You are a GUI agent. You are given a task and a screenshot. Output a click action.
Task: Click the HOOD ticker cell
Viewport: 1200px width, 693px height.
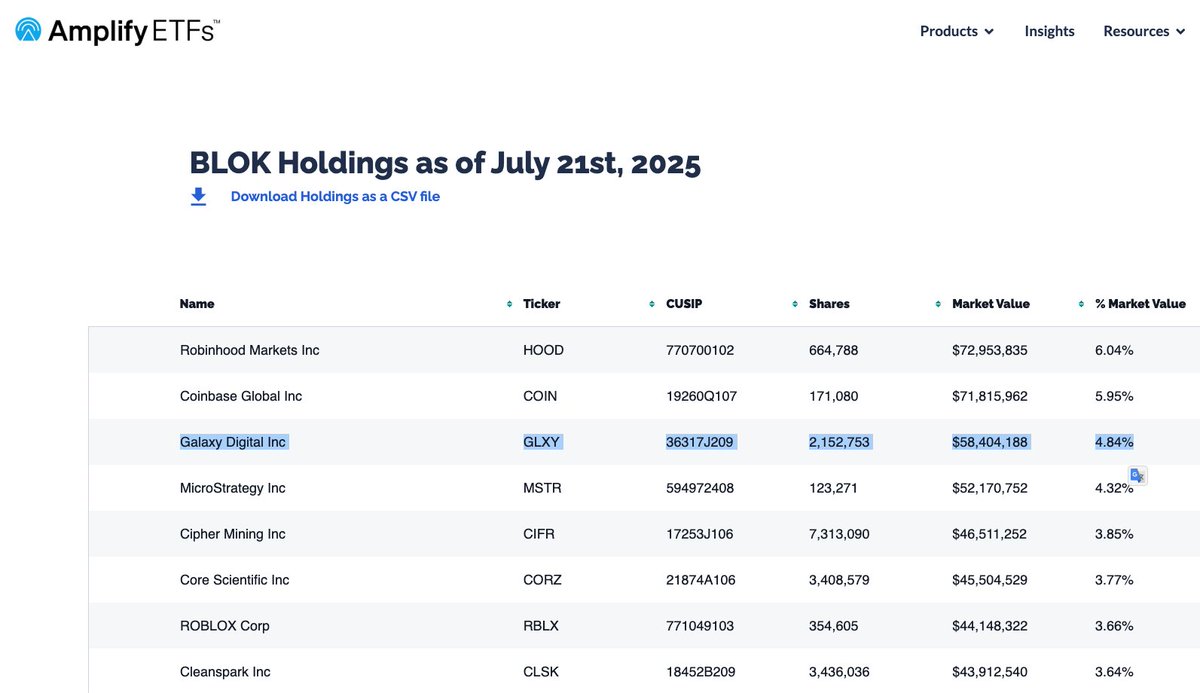coord(543,350)
